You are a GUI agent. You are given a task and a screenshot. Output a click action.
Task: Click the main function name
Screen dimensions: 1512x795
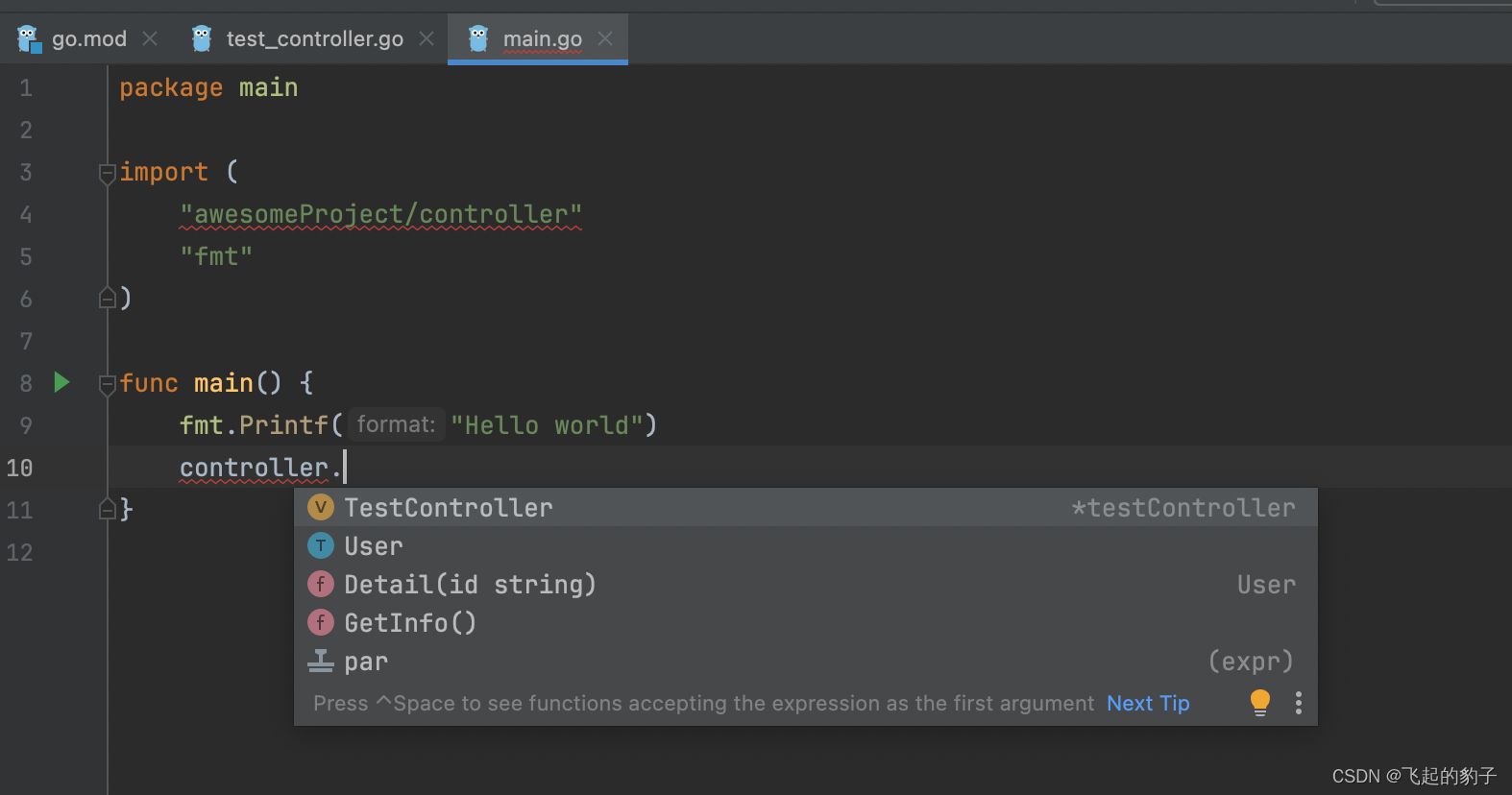224,383
